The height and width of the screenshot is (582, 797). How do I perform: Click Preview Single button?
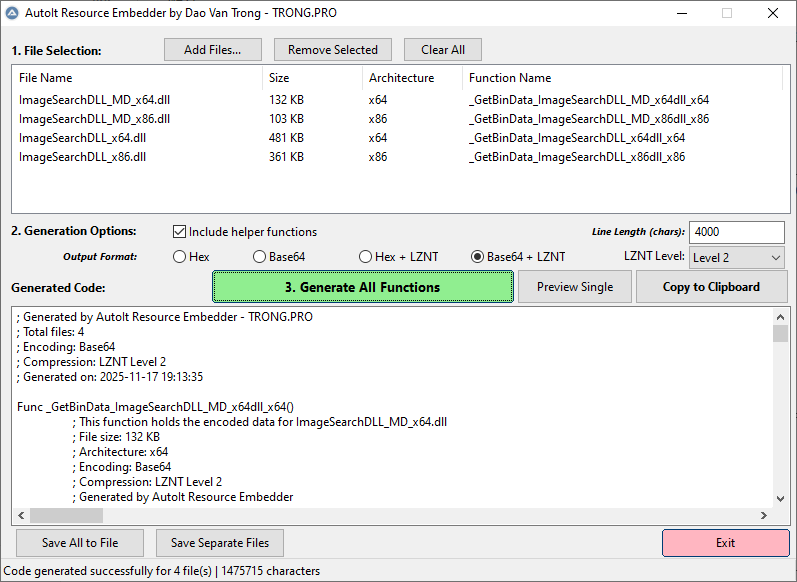point(575,287)
